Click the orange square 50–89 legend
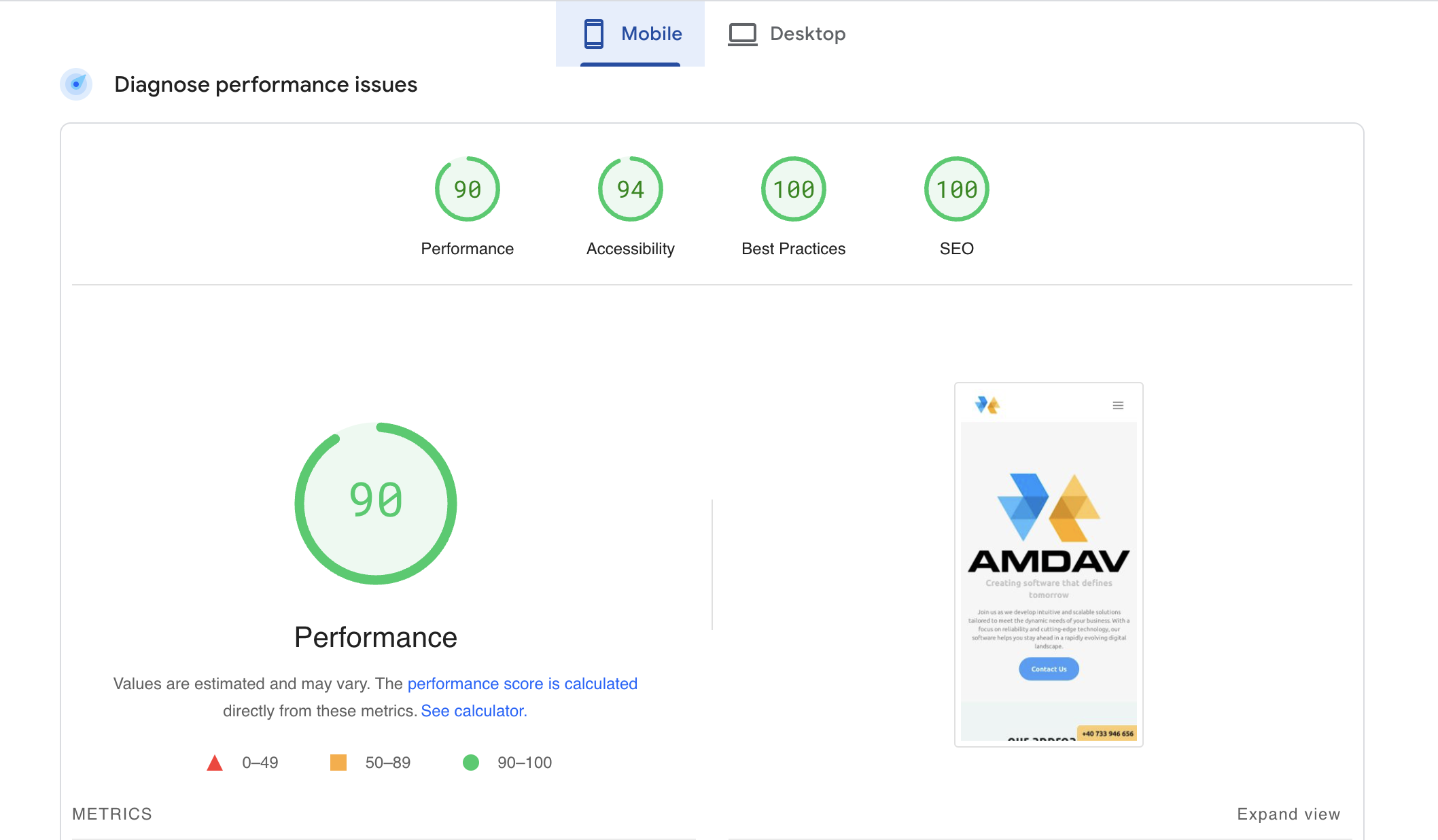Viewport: 1438px width, 840px height. coord(338,763)
